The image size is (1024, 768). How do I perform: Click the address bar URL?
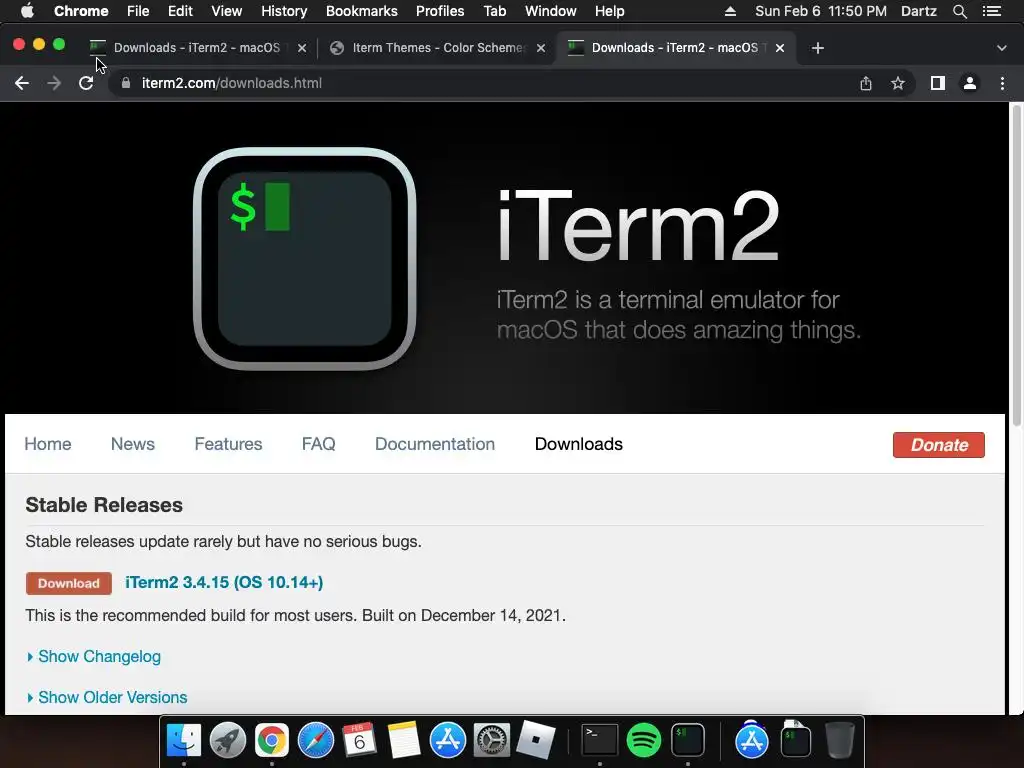(232, 83)
